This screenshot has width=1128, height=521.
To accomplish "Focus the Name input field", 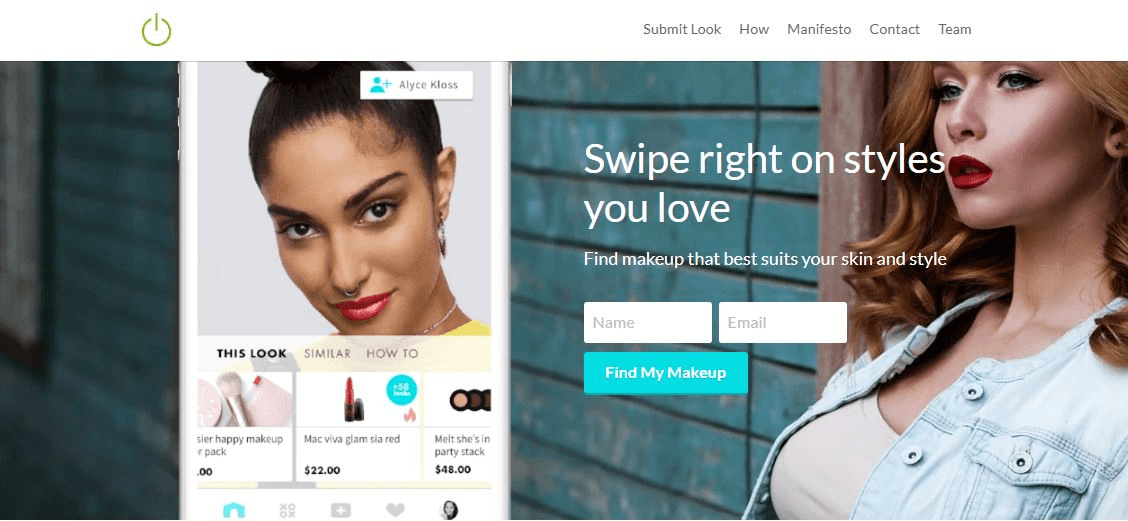I will click(x=647, y=322).
